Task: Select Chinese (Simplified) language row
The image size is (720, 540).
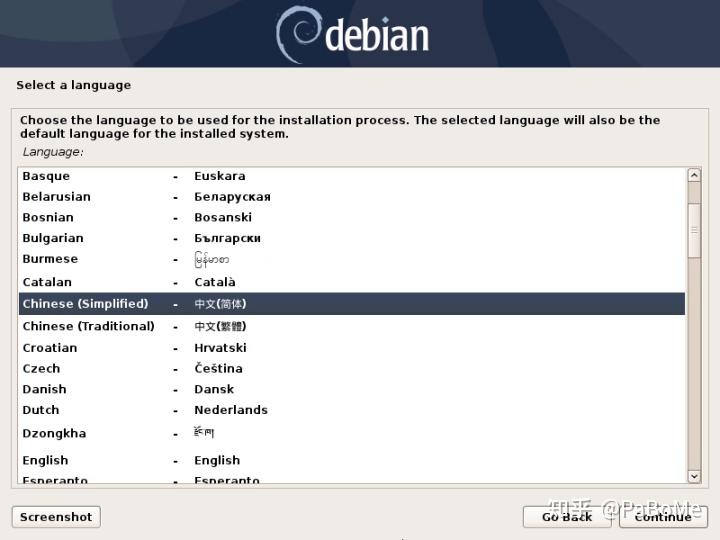Action: click(x=352, y=304)
